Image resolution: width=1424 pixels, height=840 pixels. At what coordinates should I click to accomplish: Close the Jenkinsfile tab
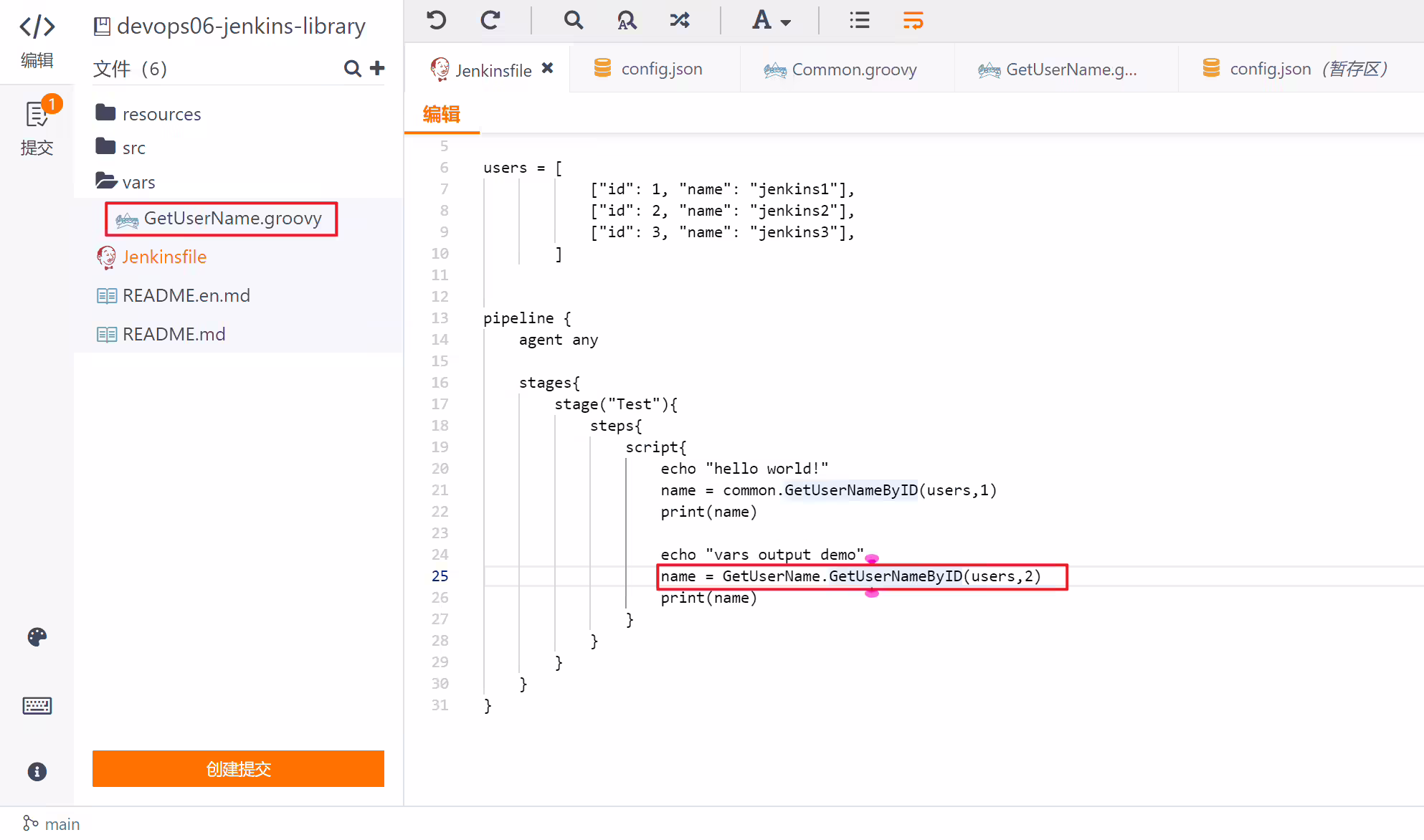click(547, 68)
